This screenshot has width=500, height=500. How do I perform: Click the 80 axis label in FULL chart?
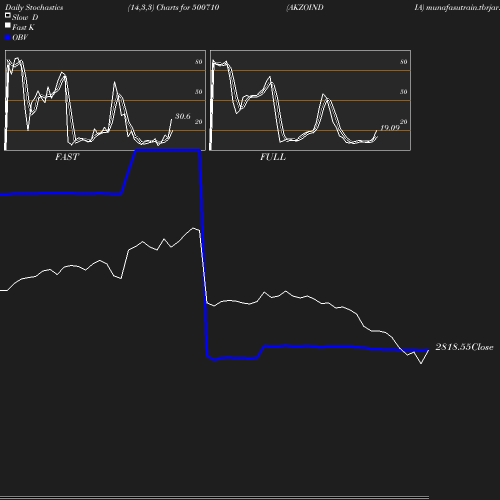pyautogui.click(x=404, y=62)
